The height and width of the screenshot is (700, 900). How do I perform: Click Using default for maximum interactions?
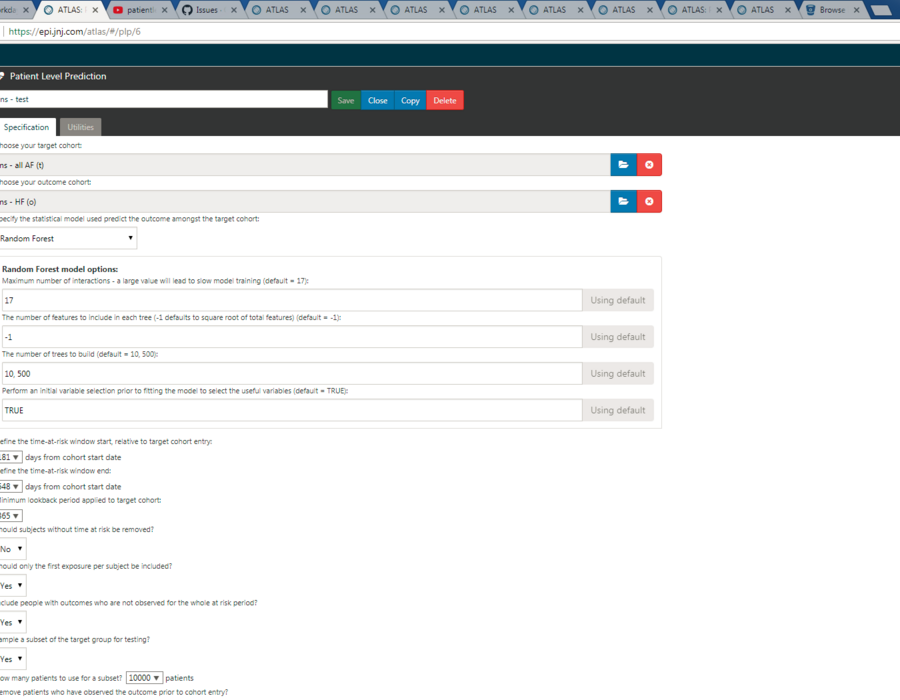(x=618, y=300)
